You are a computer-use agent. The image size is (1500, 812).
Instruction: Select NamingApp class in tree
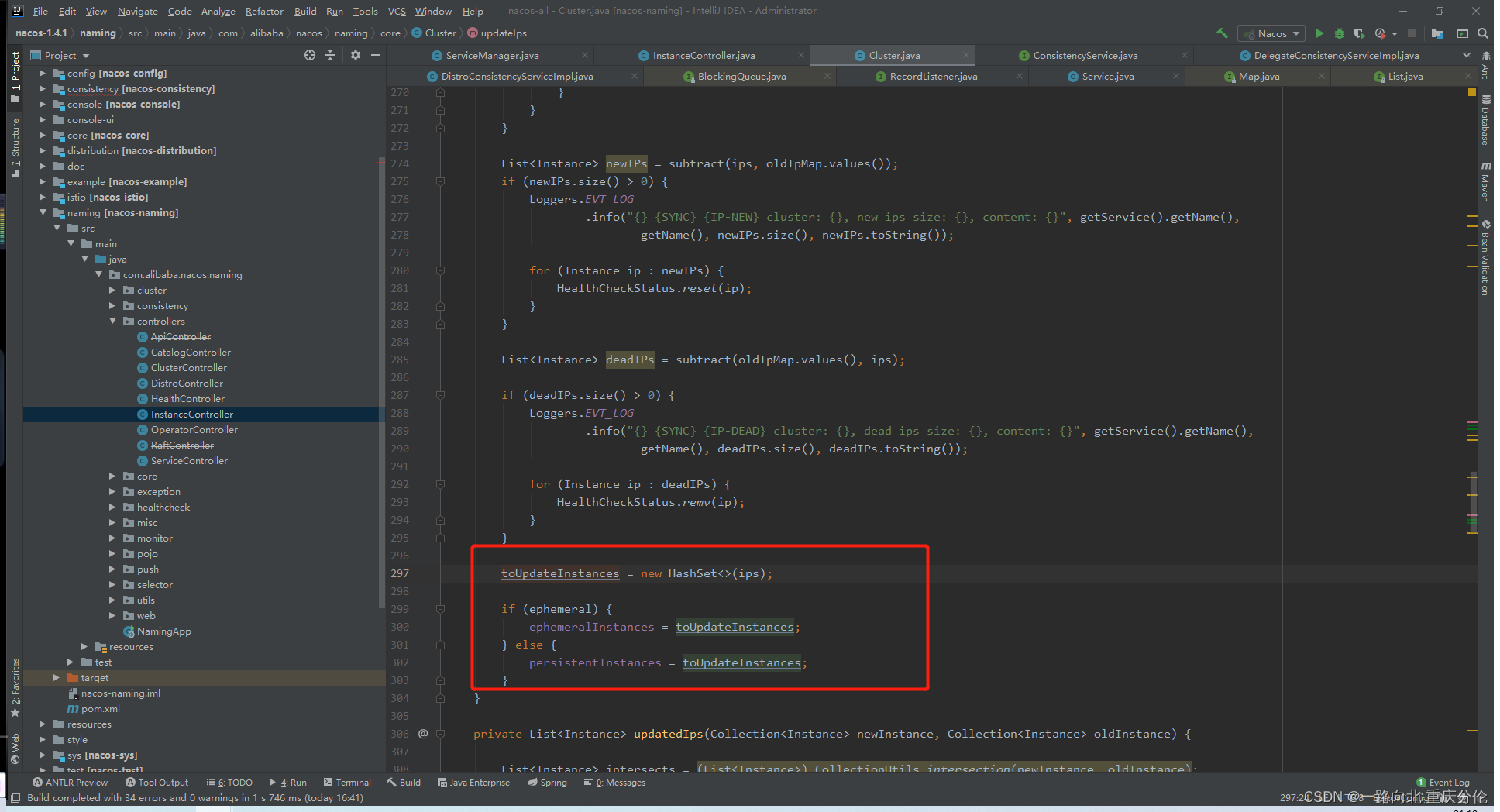[x=163, y=631]
